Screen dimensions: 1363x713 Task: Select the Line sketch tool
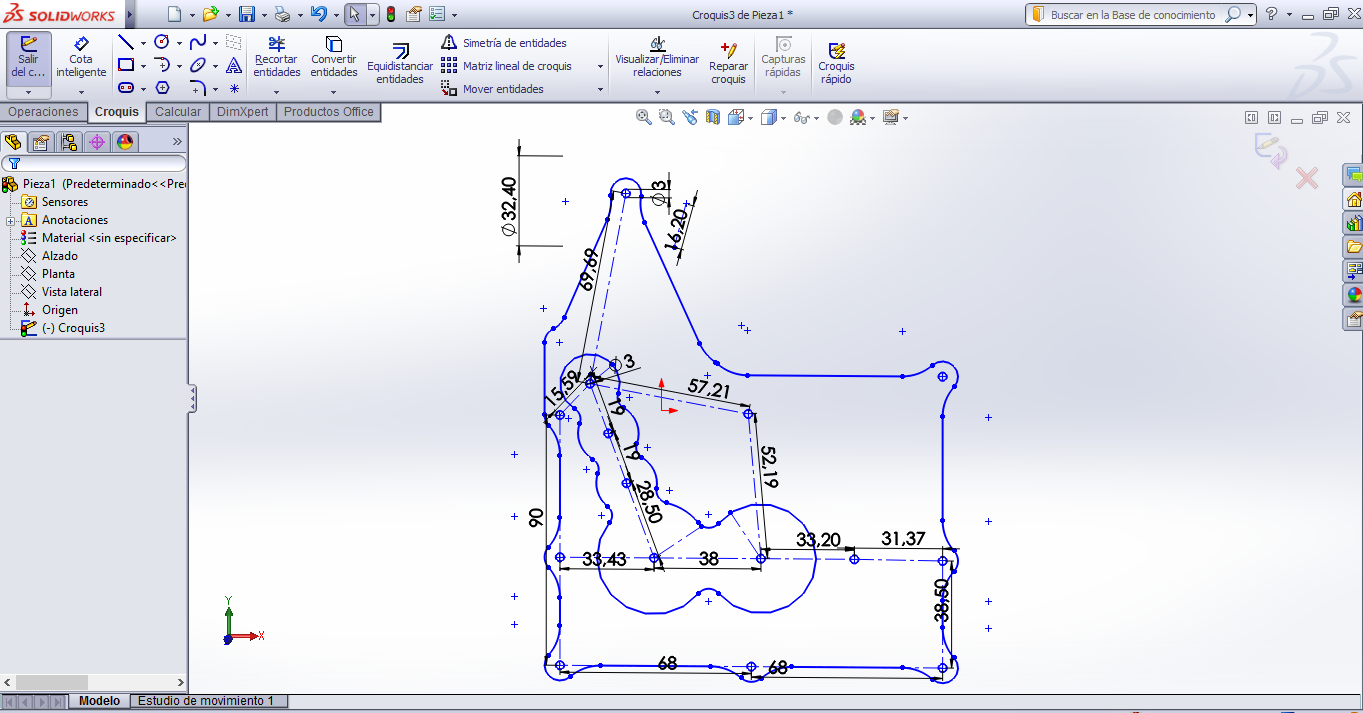(x=126, y=42)
